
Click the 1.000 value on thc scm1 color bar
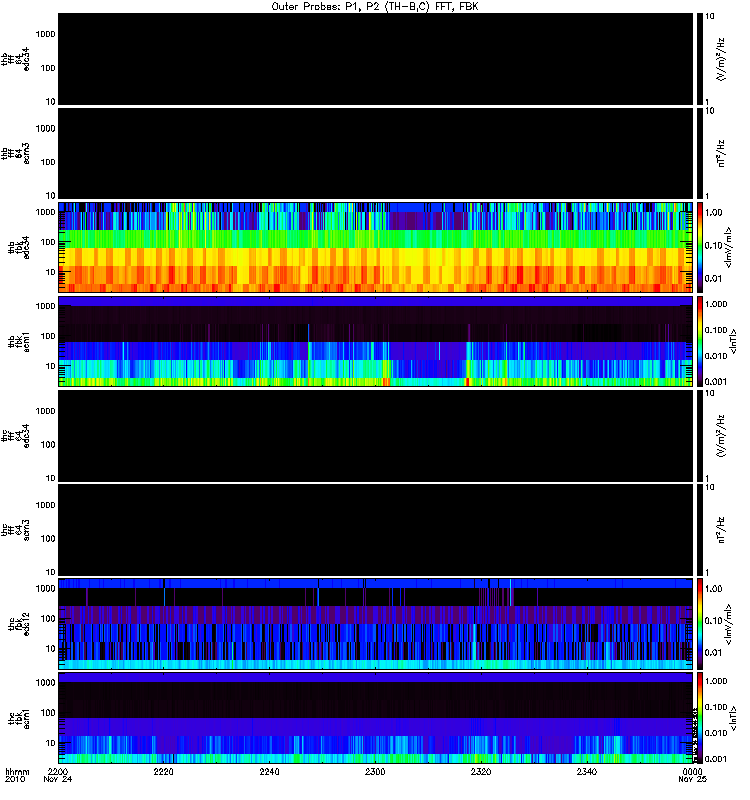click(716, 681)
